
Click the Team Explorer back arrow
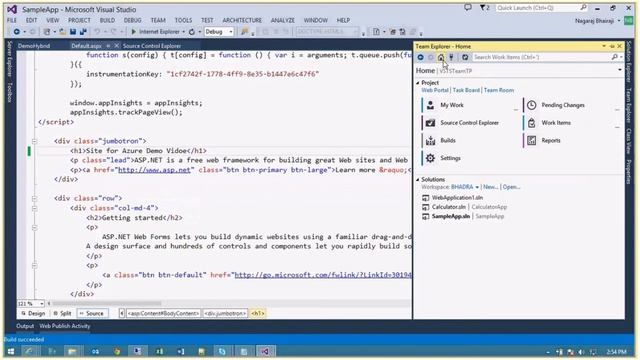pos(420,58)
